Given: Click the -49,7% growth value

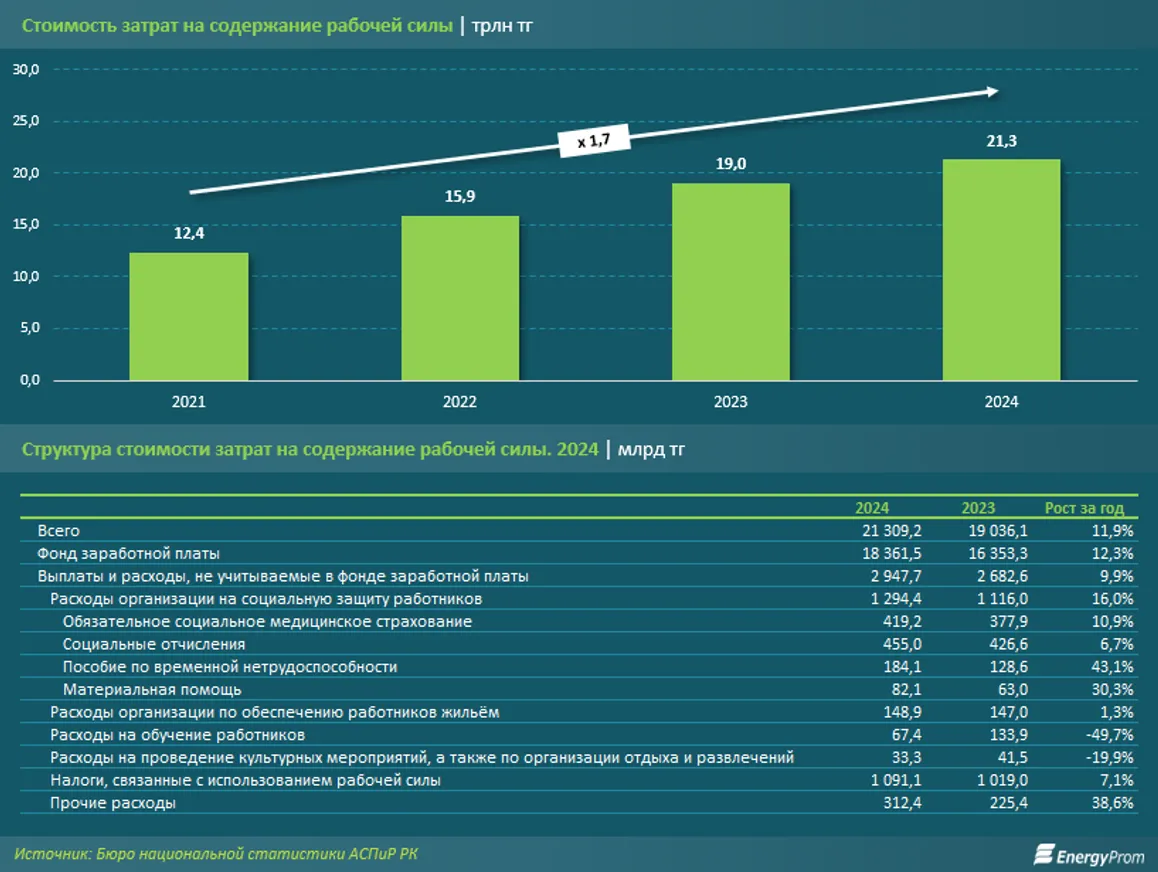Looking at the screenshot, I should click(x=1109, y=735).
